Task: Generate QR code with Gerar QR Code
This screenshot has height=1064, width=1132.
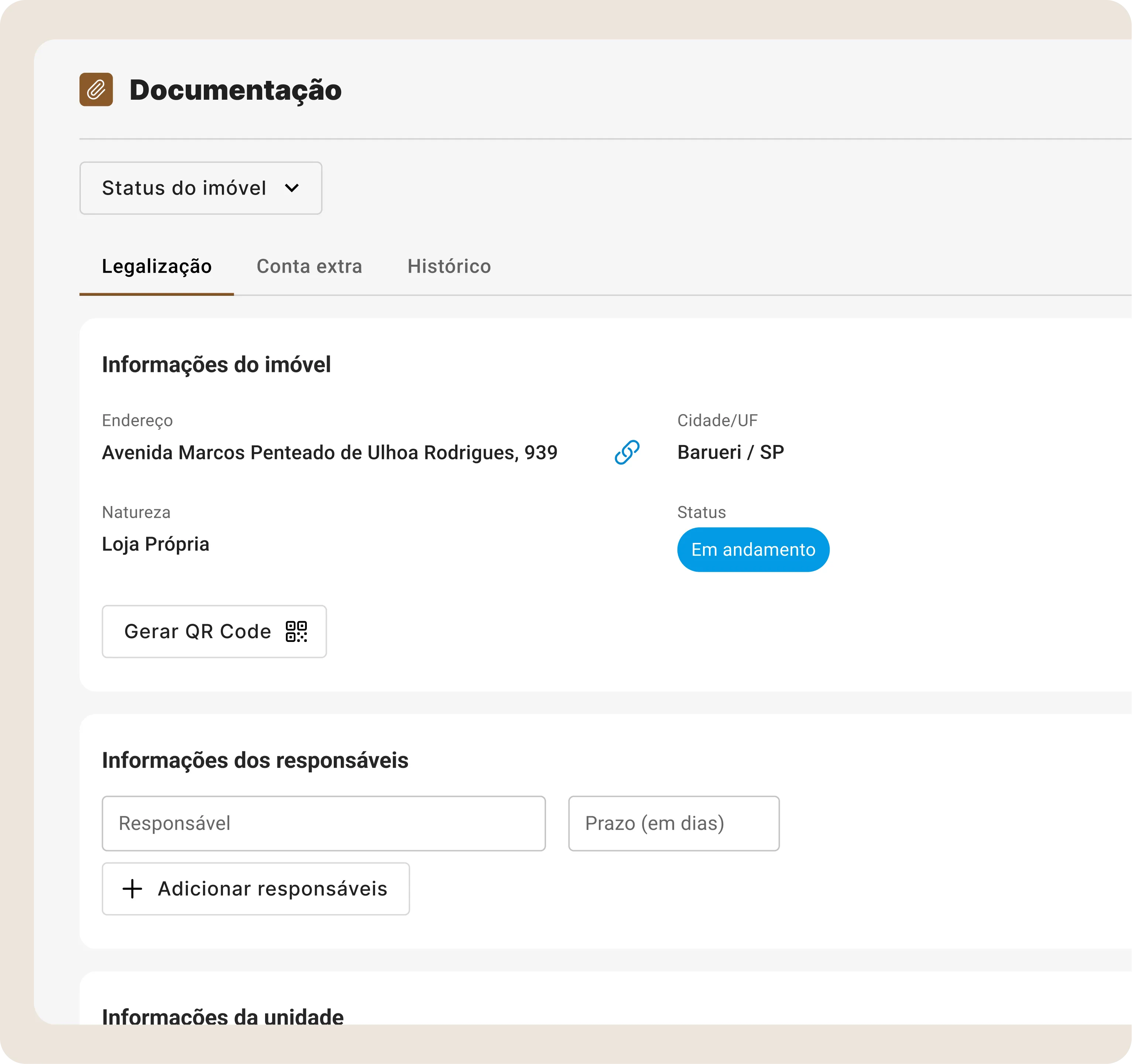Action: pos(214,631)
